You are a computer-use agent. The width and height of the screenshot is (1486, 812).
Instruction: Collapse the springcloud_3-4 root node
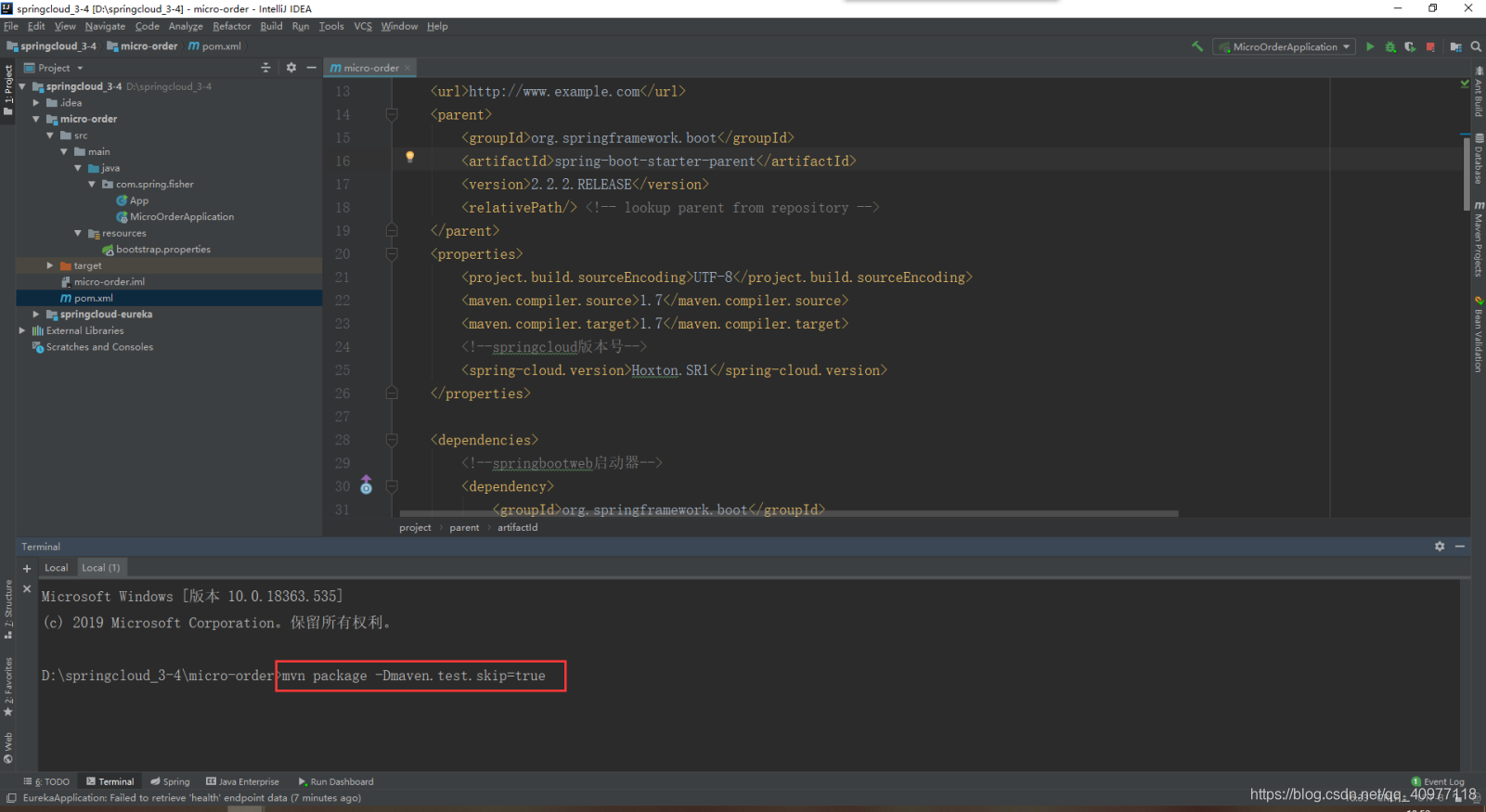pos(22,86)
